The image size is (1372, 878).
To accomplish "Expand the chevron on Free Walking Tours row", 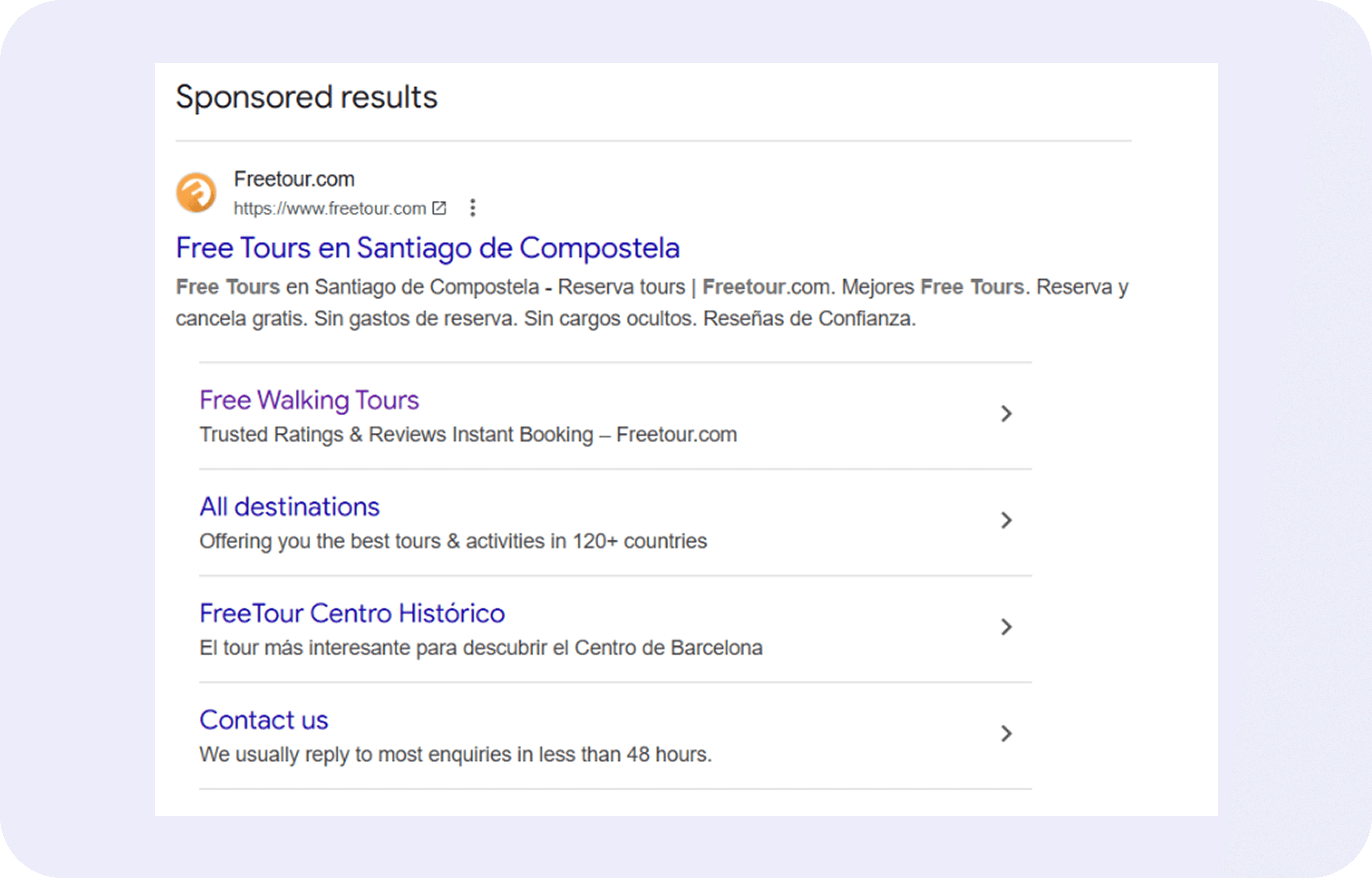I will point(1006,413).
